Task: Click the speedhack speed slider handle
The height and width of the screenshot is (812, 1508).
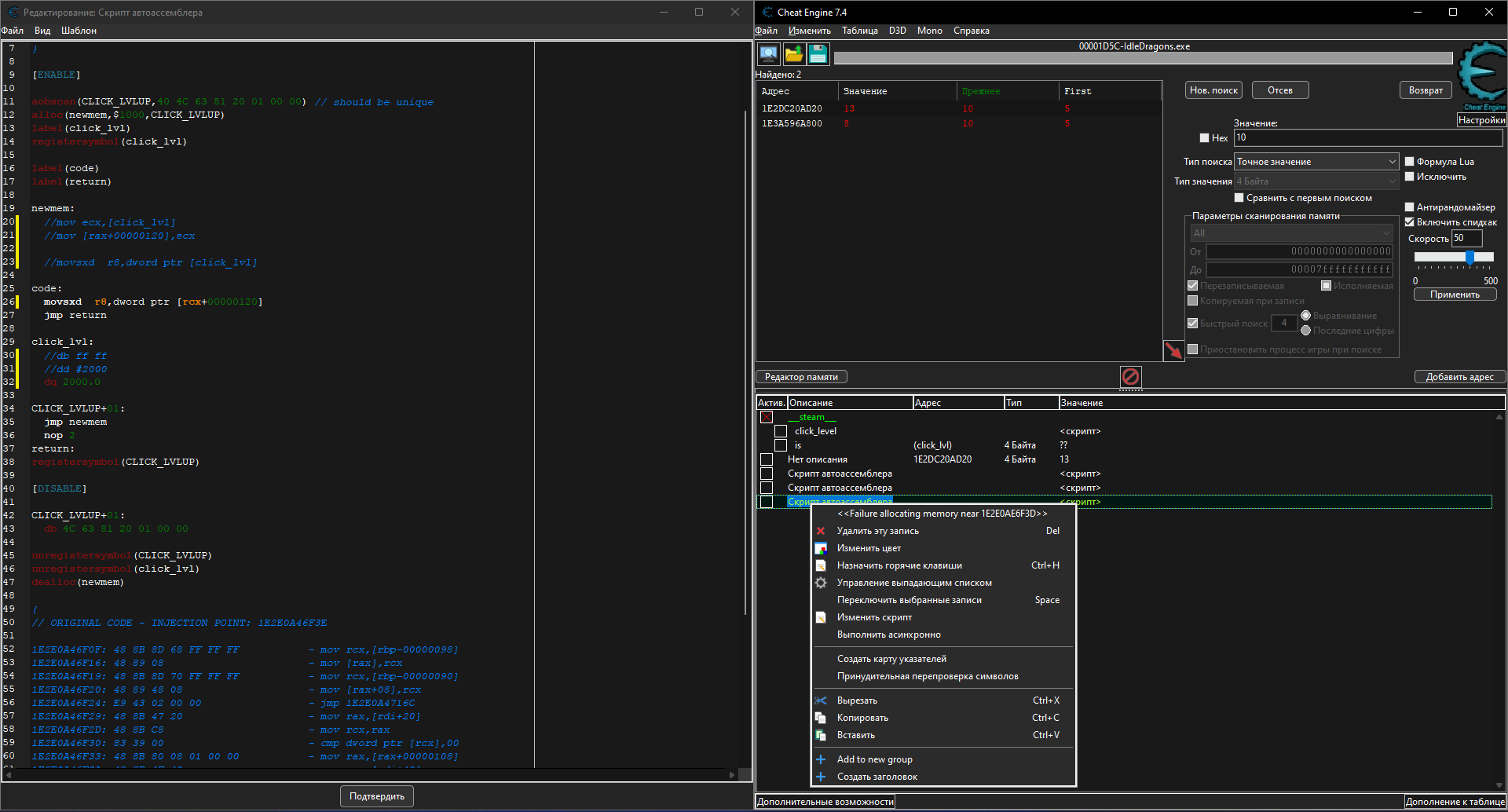Action: point(1470,257)
